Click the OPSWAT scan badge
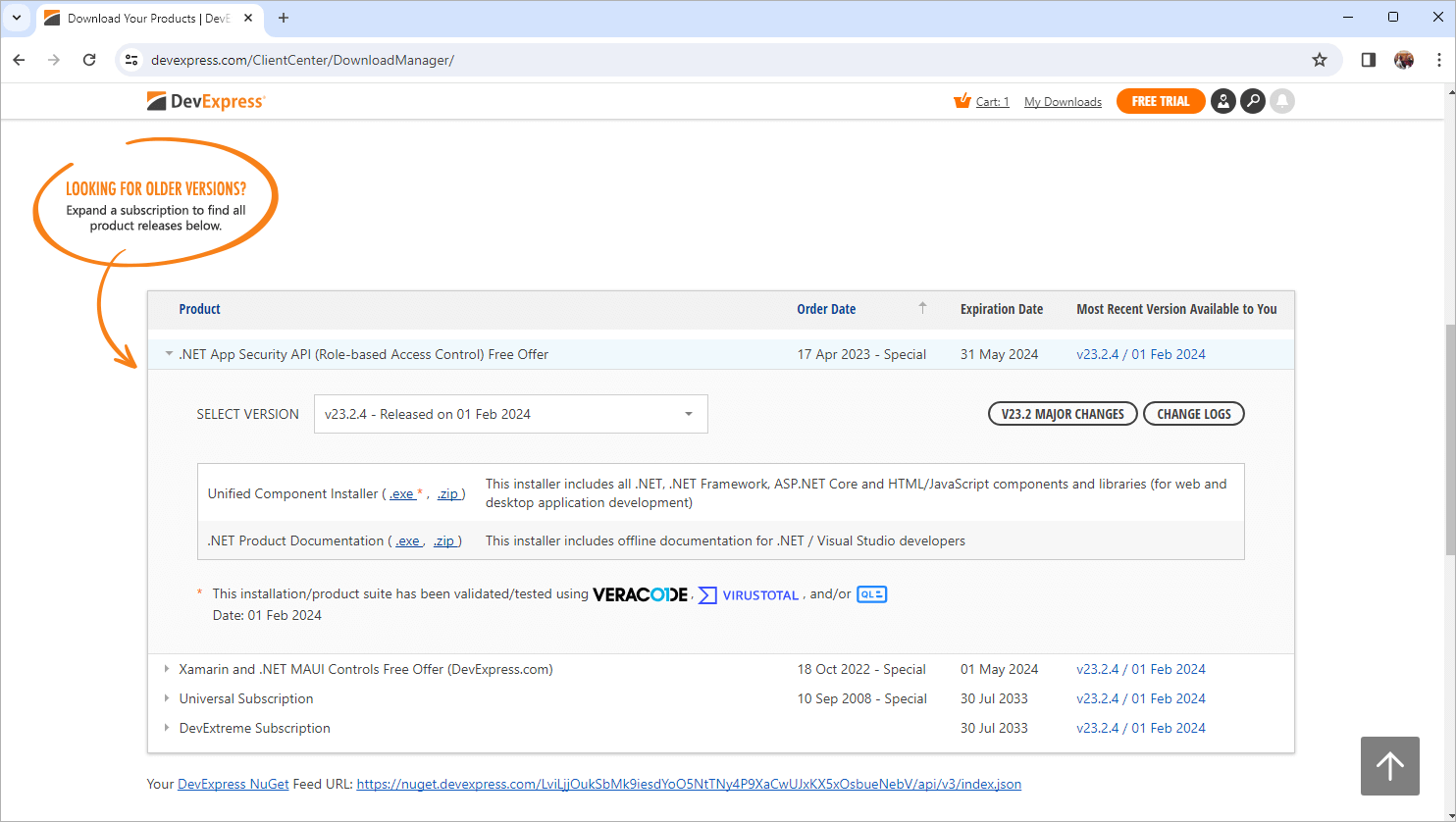 point(871,593)
